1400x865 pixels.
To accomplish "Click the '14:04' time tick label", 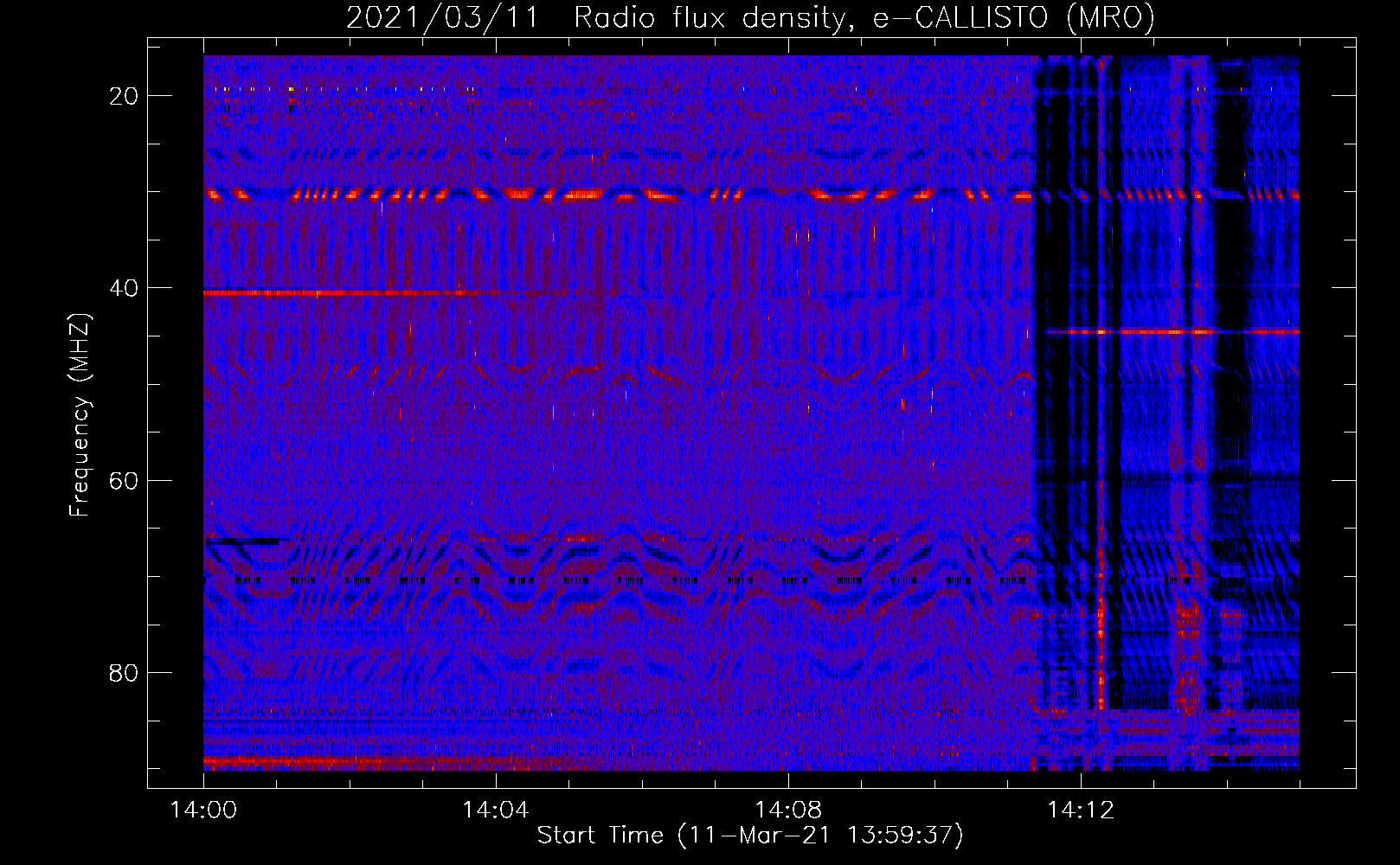I will pos(496,811).
